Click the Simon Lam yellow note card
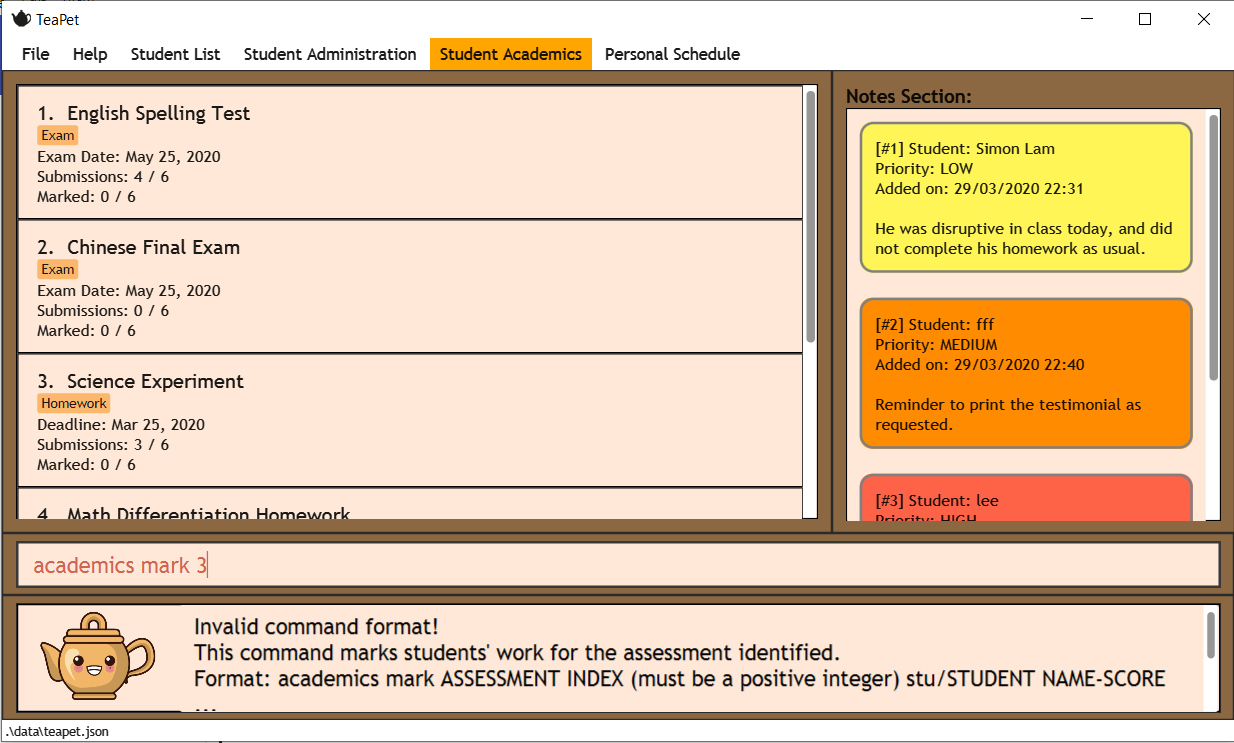Image resolution: width=1234 pixels, height=743 pixels. pyautogui.click(x=1026, y=198)
